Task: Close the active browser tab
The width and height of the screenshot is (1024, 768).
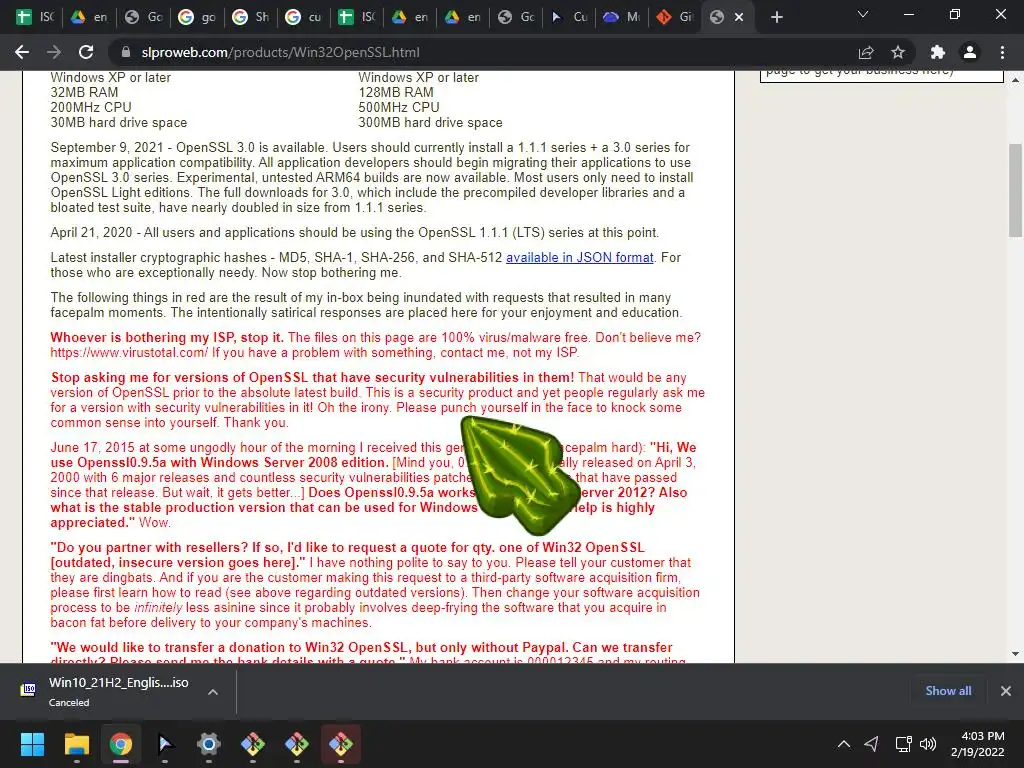Action: pyautogui.click(x=739, y=17)
